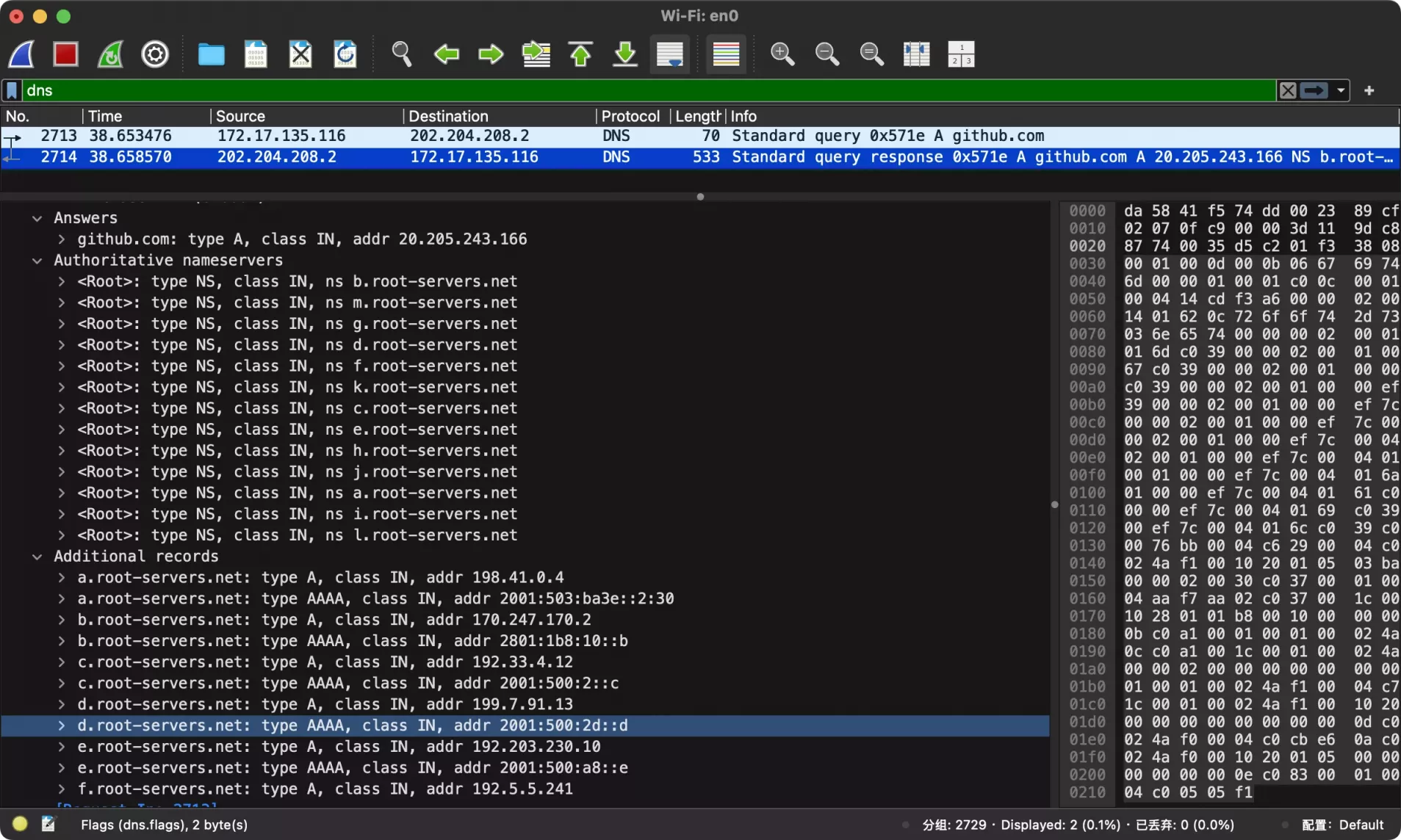This screenshot has height=840, width=1401.
Task: Expand m.root-servers.net NS record
Action: [x=61, y=303]
